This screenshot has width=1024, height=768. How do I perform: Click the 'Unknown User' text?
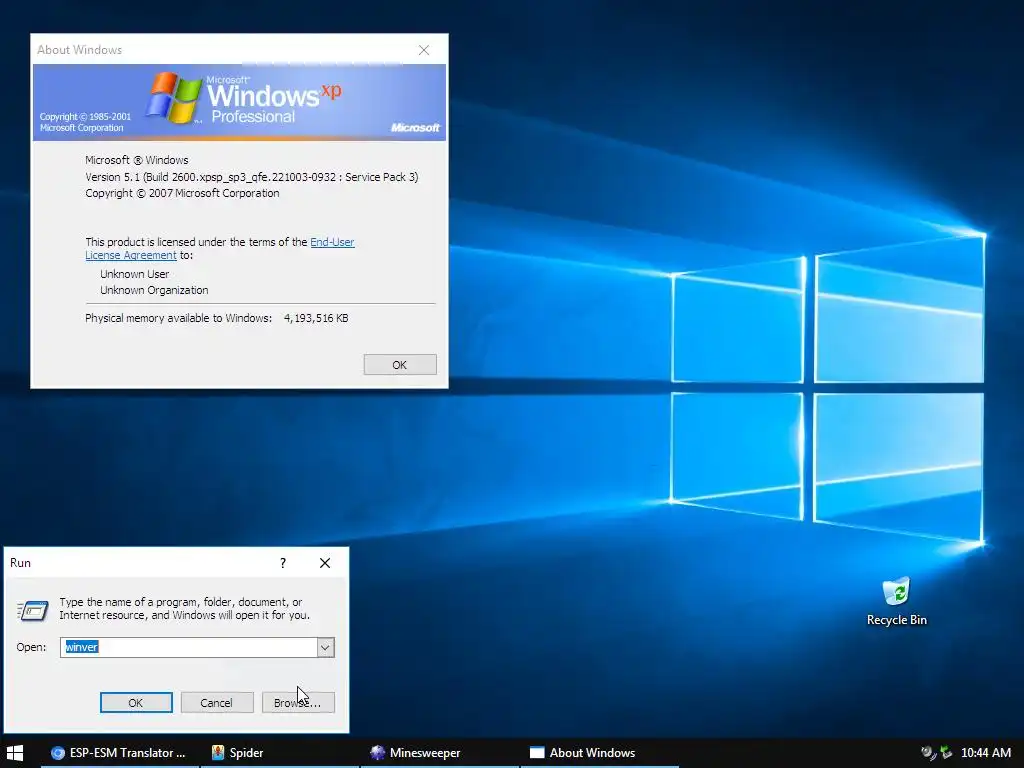(135, 274)
